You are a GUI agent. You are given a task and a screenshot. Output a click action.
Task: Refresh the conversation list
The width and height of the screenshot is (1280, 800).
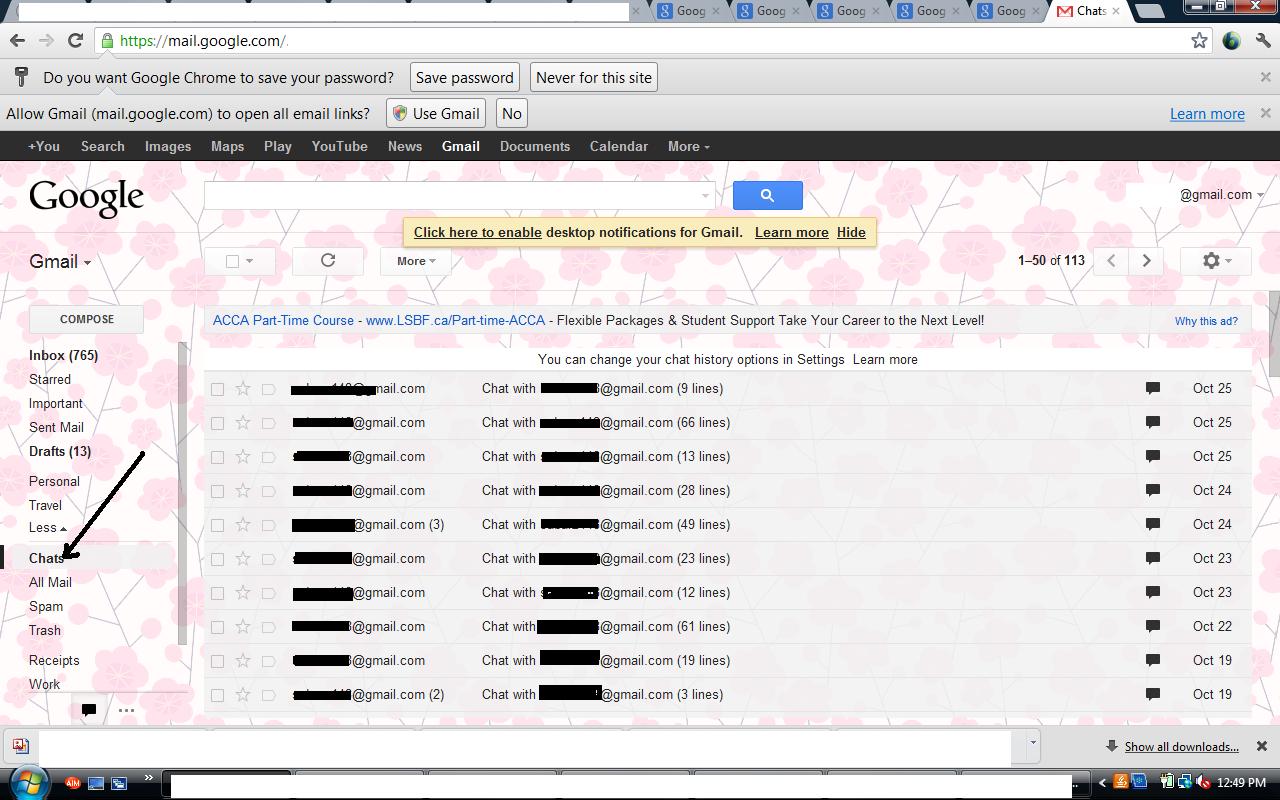tap(327, 260)
